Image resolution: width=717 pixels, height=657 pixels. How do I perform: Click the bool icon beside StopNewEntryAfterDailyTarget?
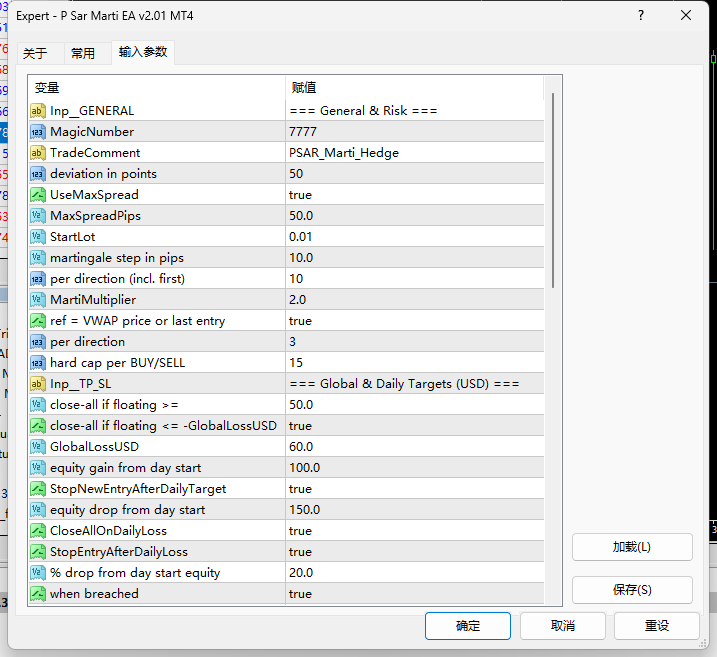click(38, 489)
